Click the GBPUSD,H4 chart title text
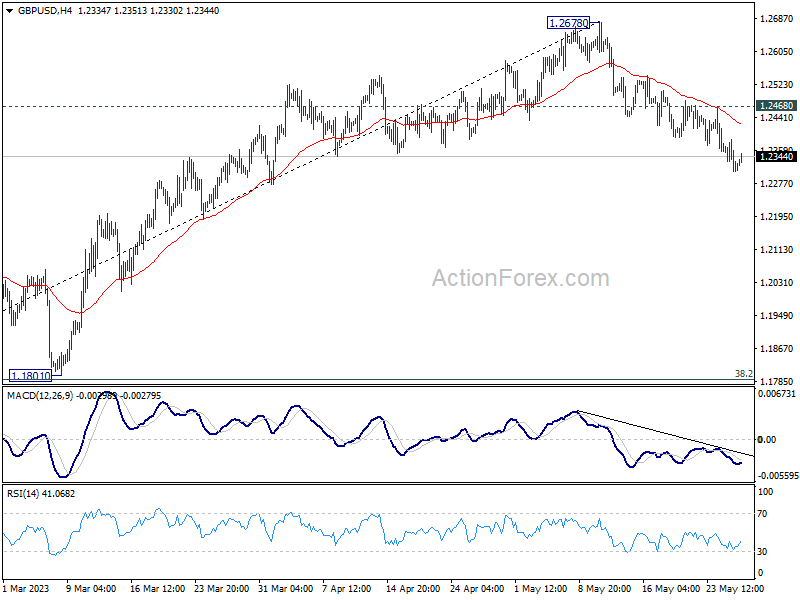The width and height of the screenshot is (800, 600). click(x=45, y=11)
